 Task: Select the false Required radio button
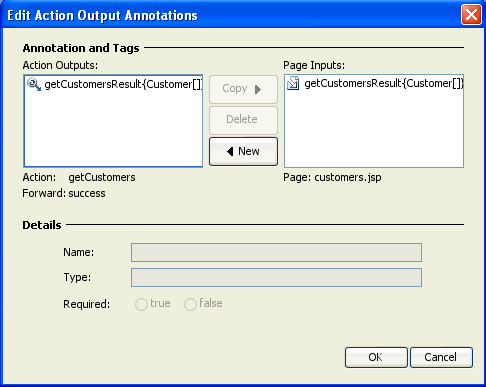tap(190, 304)
